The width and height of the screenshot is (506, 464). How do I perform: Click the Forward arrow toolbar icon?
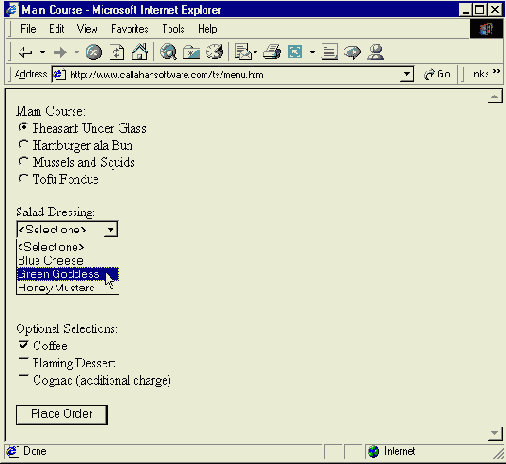coord(60,52)
